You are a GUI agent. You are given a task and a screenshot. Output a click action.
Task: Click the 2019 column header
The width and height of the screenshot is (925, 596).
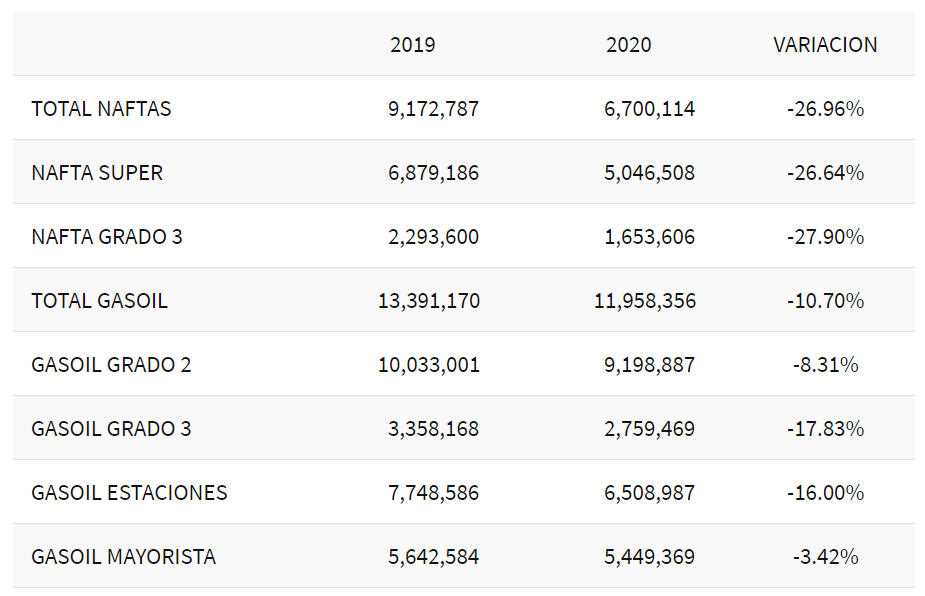pos(413,45)
